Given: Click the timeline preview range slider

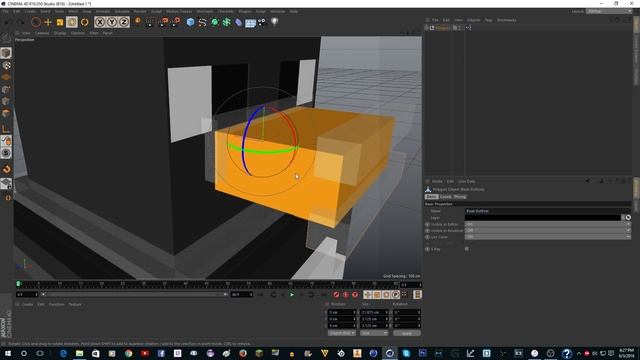Looking at the screenshot, I should click(x=134, y=294).
